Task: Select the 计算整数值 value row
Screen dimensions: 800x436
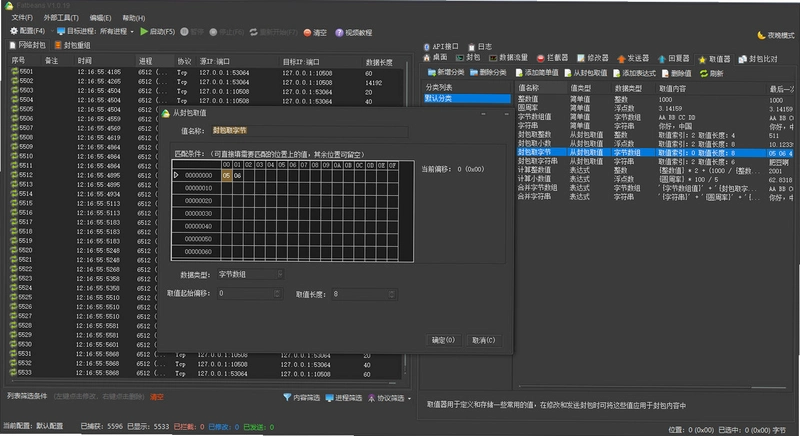Action: (655, 170)
